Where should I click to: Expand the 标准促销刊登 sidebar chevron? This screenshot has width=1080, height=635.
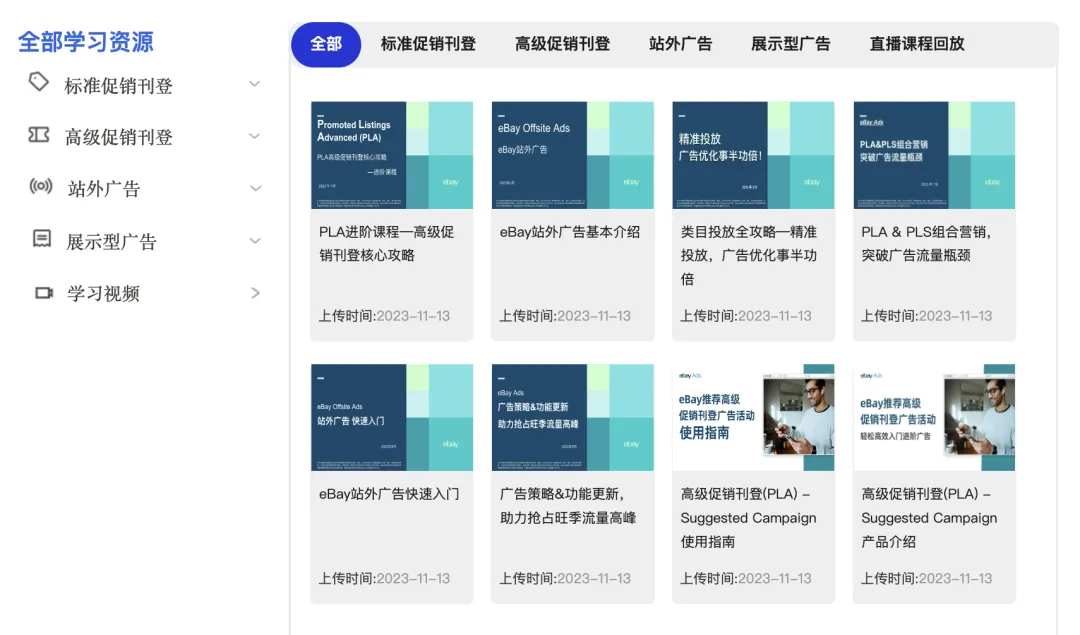[255, 84]
